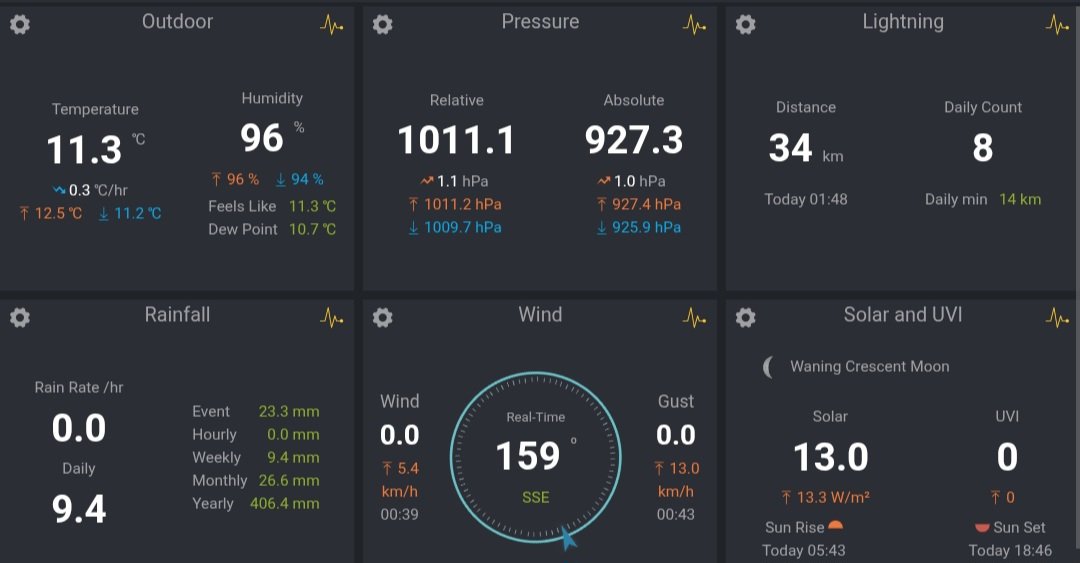This screenshot has width=1080, height=563.
Task: Click the relative pressure trend arrow 1.1 hPa
Action: (x=427, y=181)
